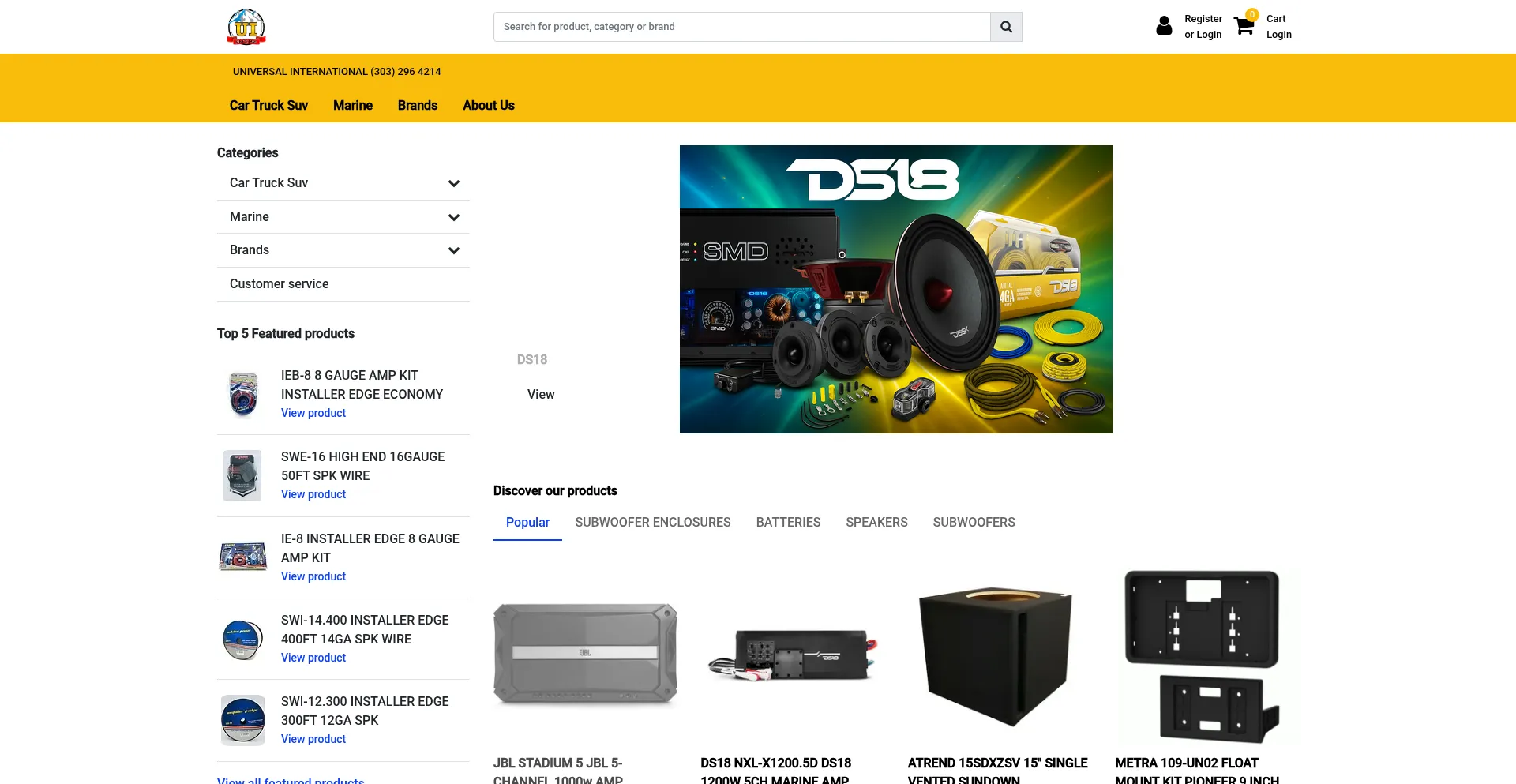Click SWI-14.400 wire spool thumbnail
This screenshot has width=1516, height=784.
(242, 639)
